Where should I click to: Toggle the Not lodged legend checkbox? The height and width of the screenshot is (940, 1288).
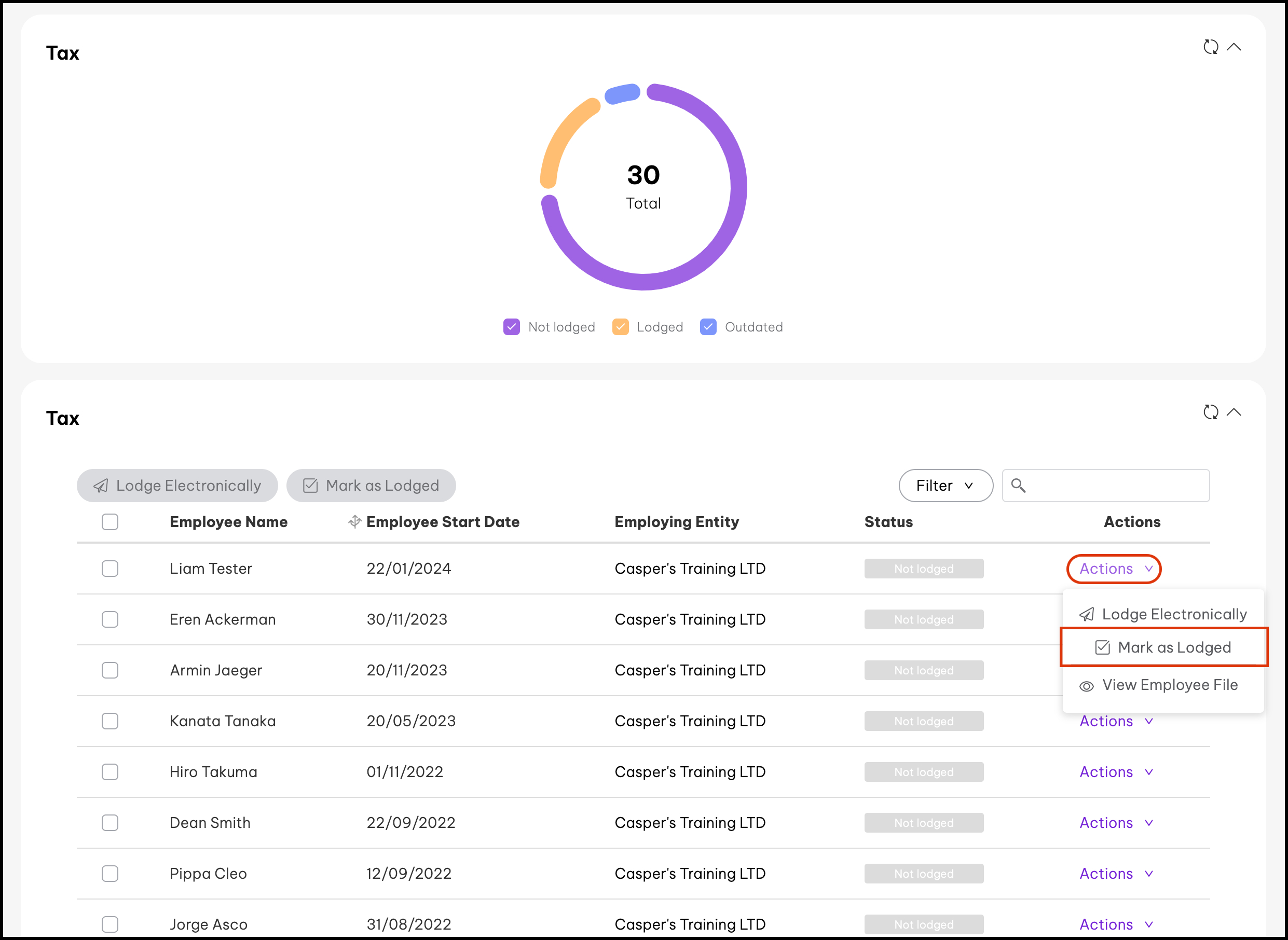512,327
